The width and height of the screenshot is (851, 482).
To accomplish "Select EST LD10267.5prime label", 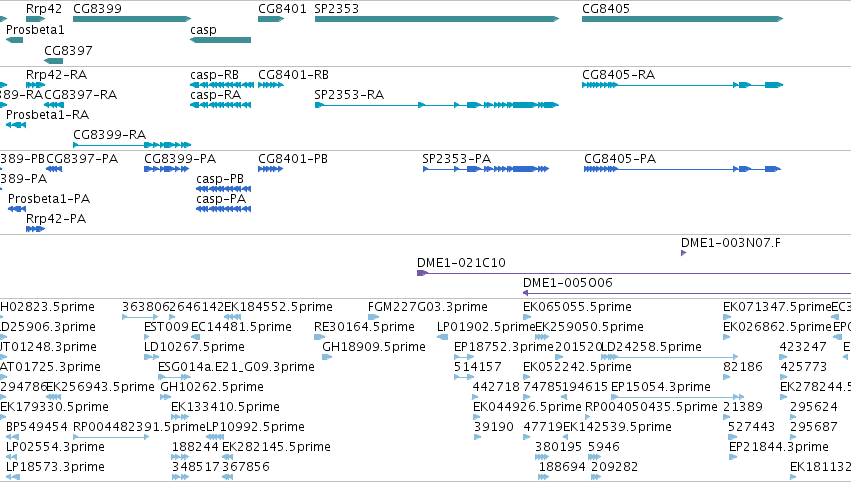I will point(194,347).
